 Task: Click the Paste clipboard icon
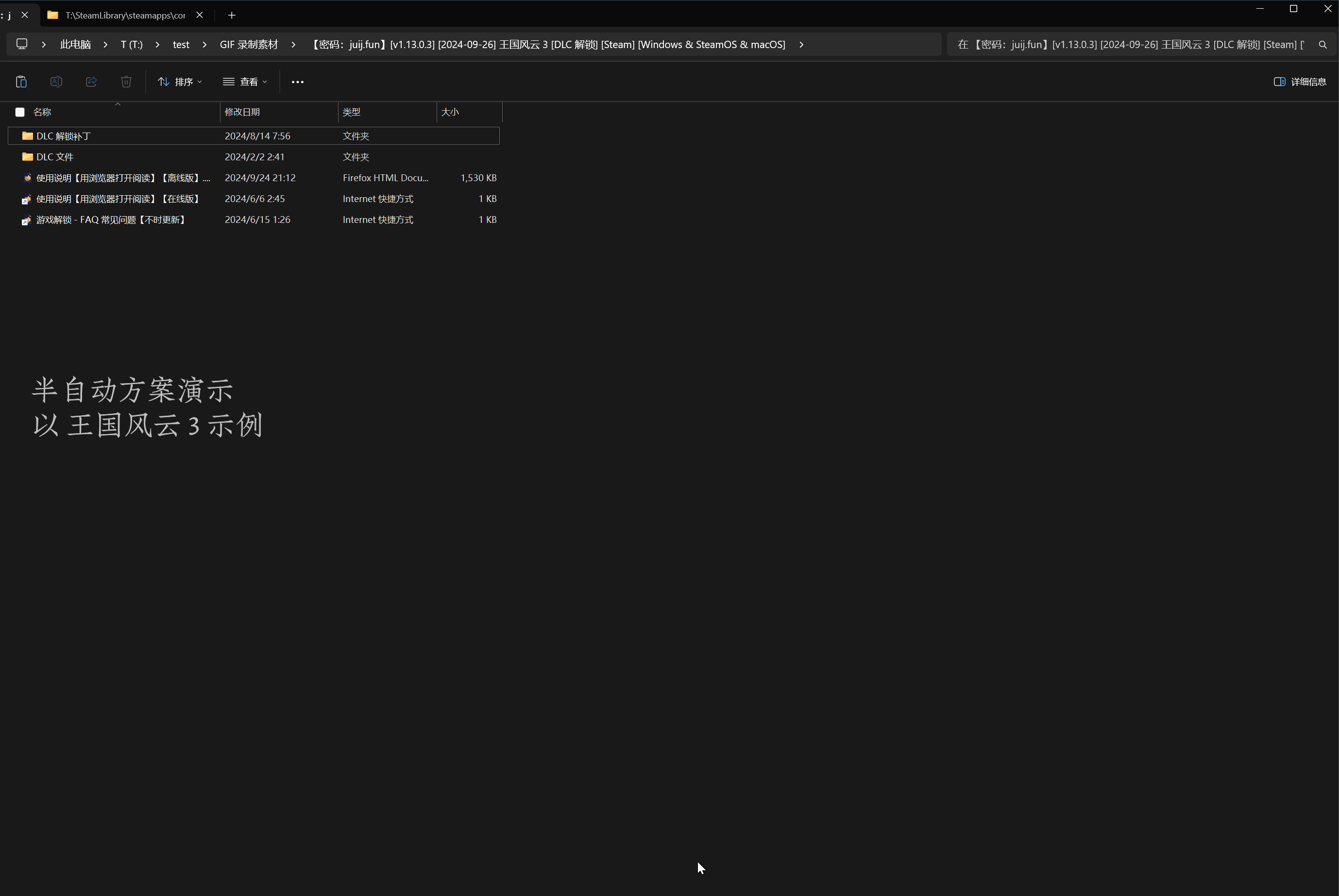point(21,82)
